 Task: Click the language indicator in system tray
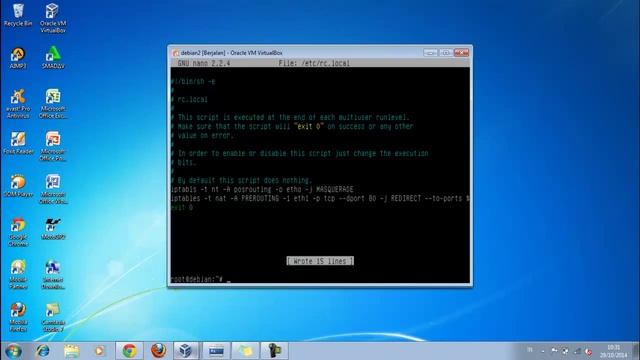(x=530, y=350)
